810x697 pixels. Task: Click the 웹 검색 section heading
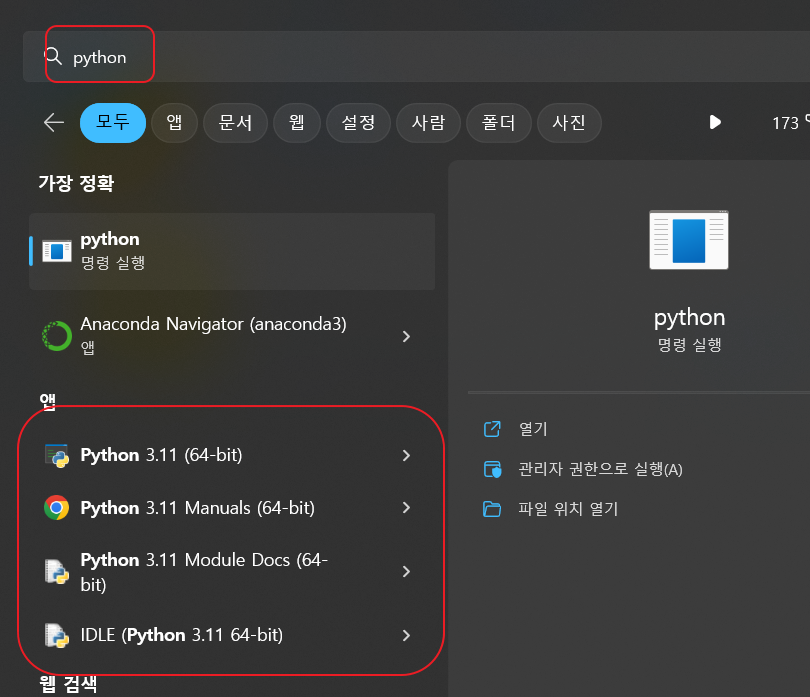pos(68,684)
